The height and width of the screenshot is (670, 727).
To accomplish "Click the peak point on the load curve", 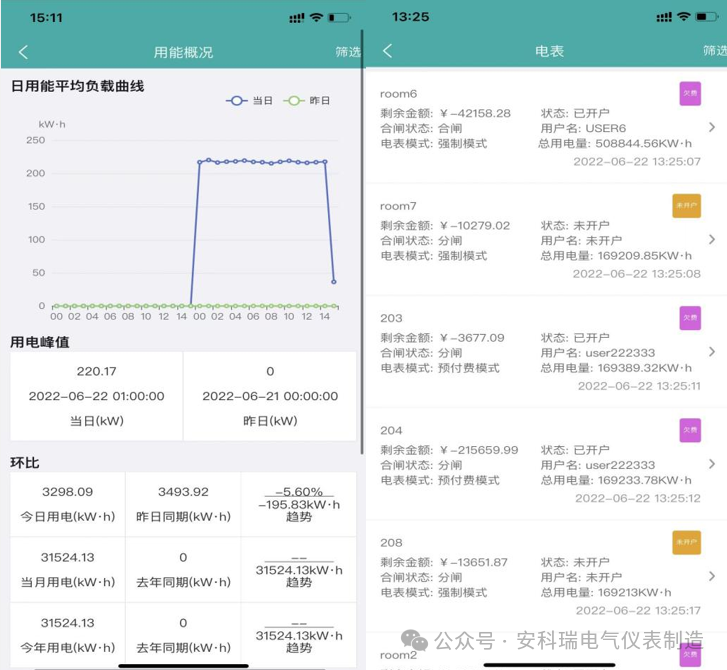I will 208,160.
